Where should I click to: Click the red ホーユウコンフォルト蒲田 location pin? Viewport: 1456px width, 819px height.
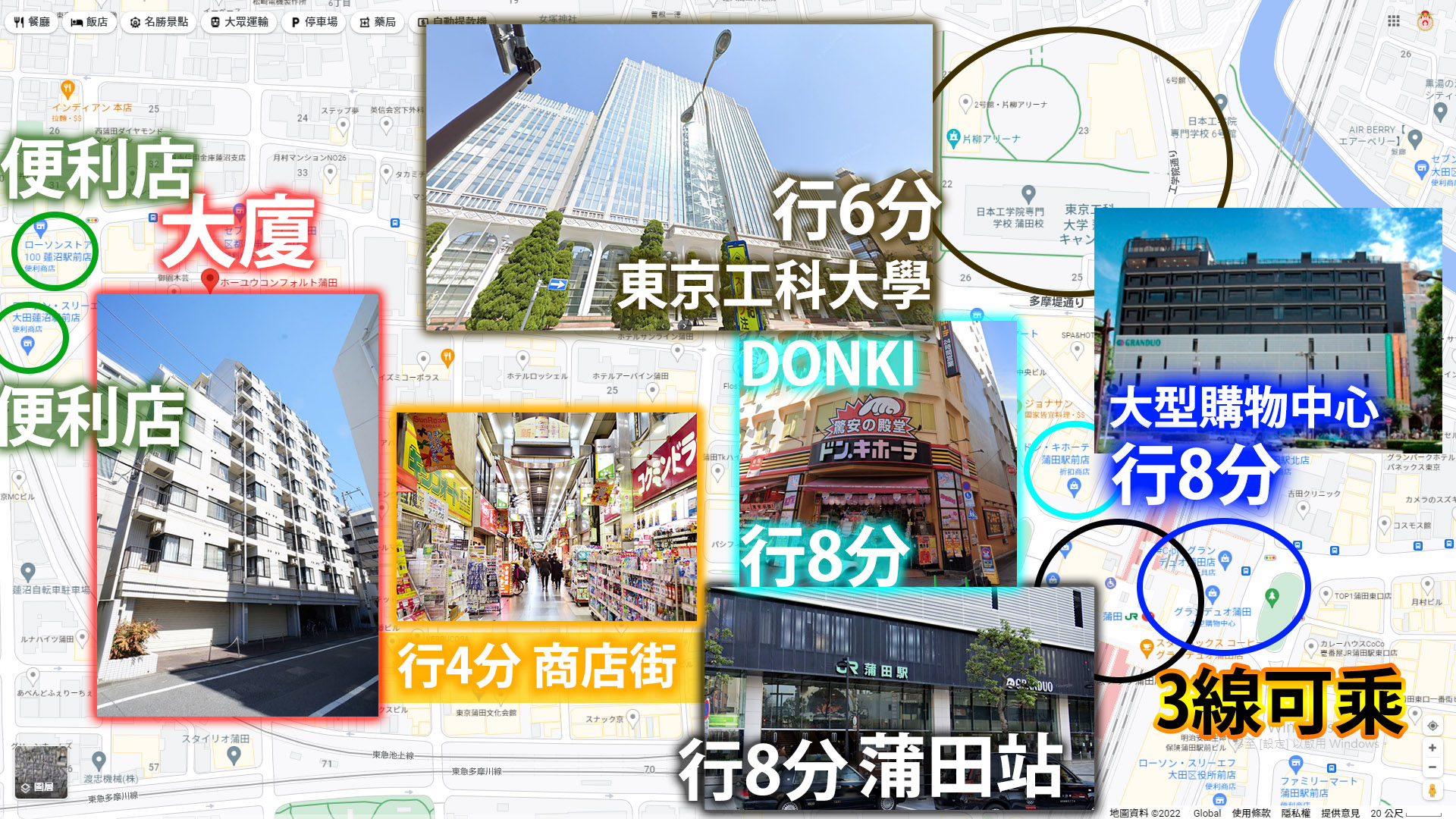210,281
